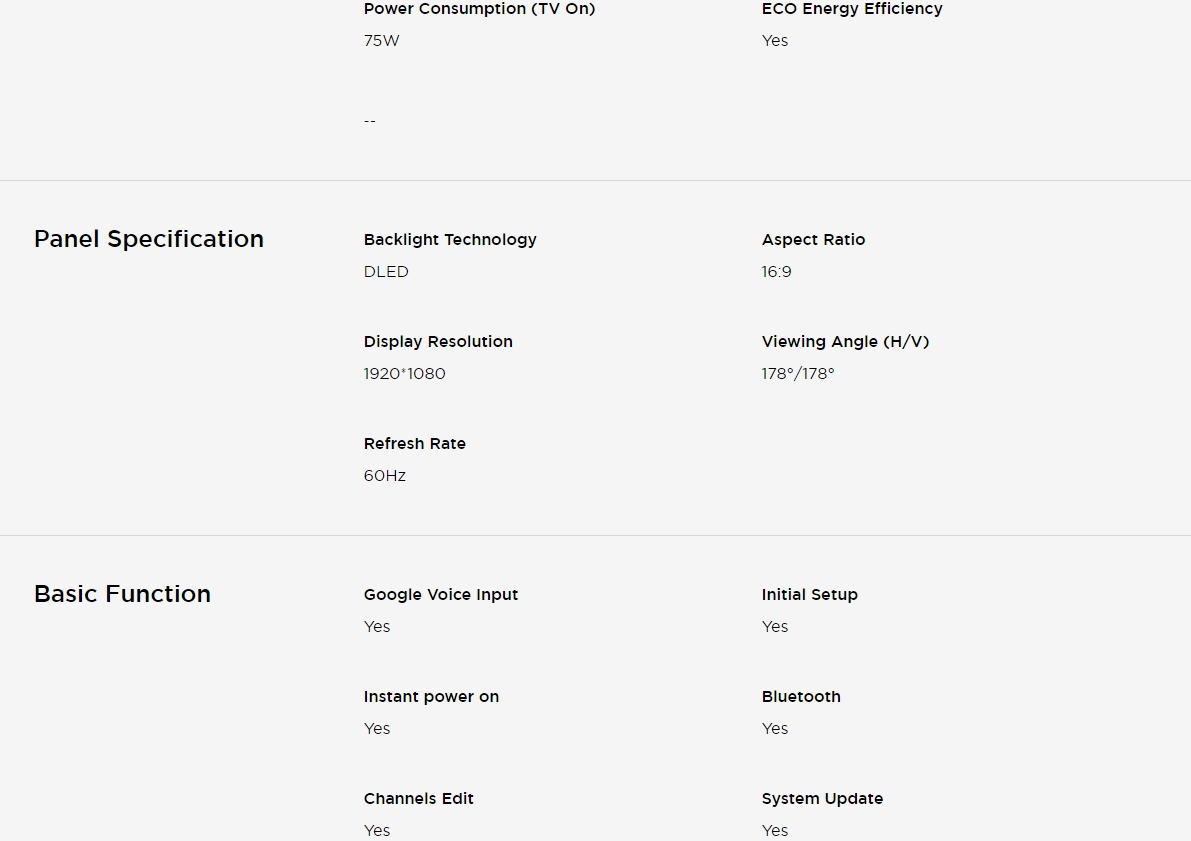Select the Backlight Technology label
This screenshot has height=841, width=1191.
[x=450, y=240]
